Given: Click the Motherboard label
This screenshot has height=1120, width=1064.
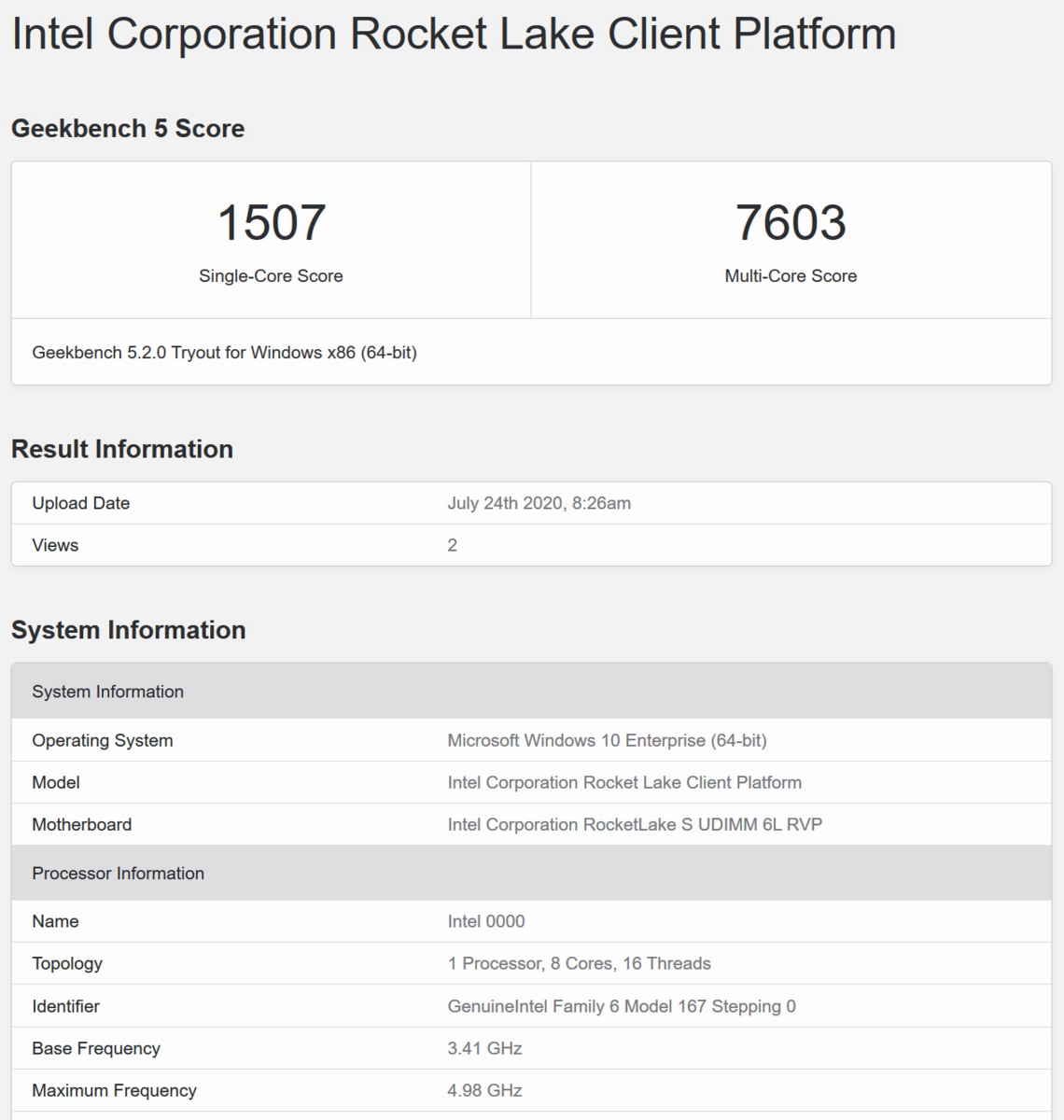Looking at the screenshot, I should (82, 825).
